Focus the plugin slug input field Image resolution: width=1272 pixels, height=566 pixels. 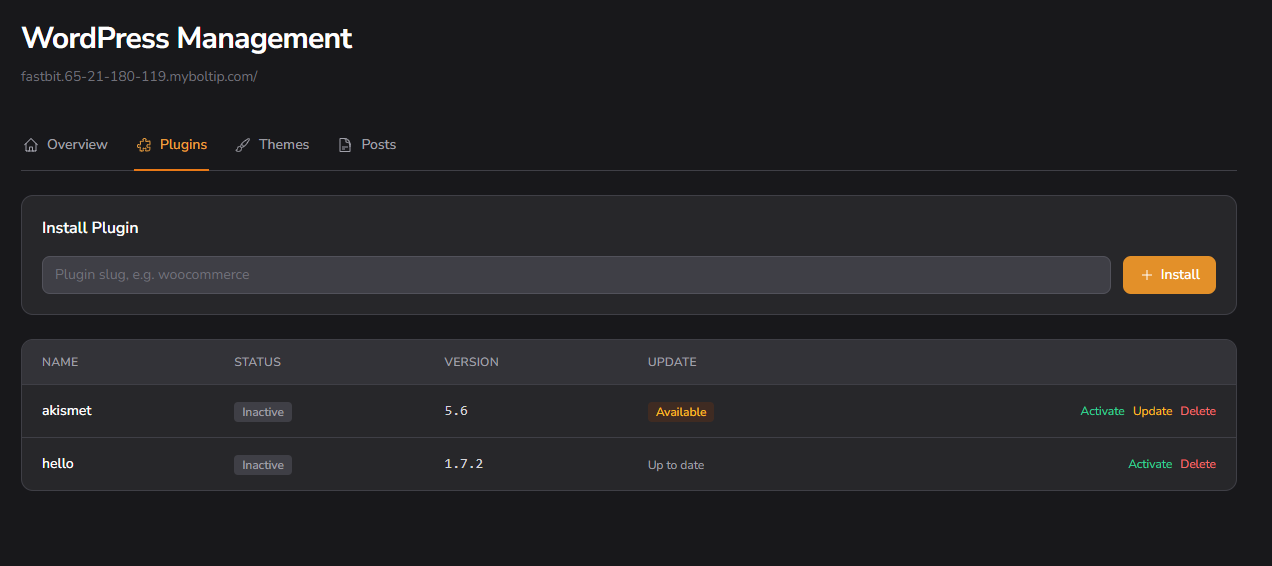tap(576, 275)
